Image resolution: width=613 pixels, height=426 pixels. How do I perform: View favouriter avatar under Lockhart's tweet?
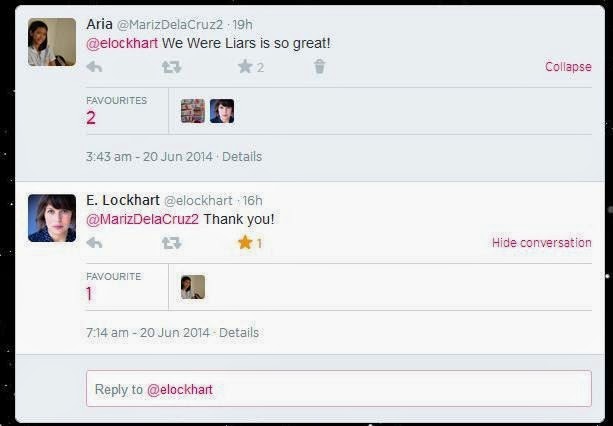(x=193, y=287)
